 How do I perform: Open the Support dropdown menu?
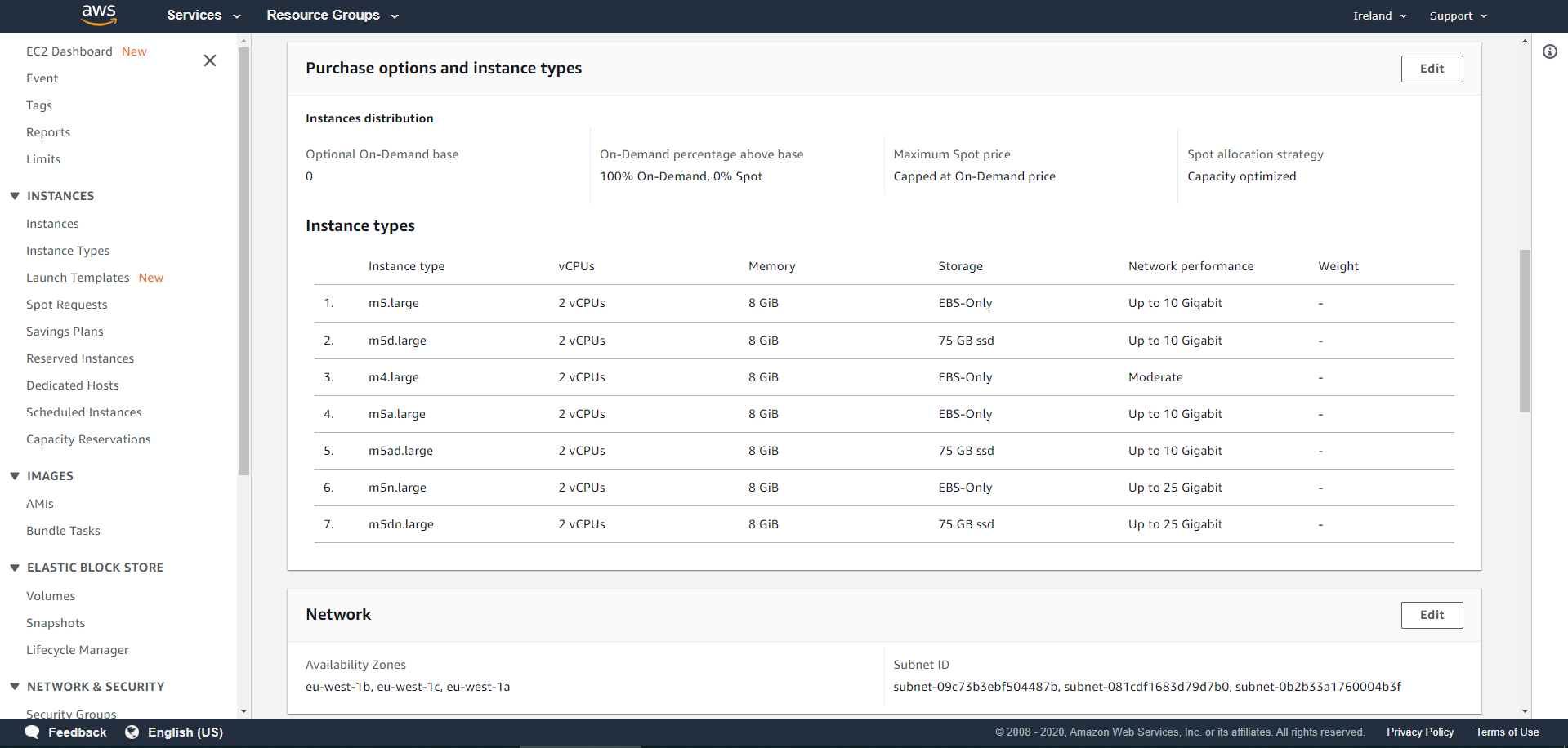click(x=1459, y=16)
